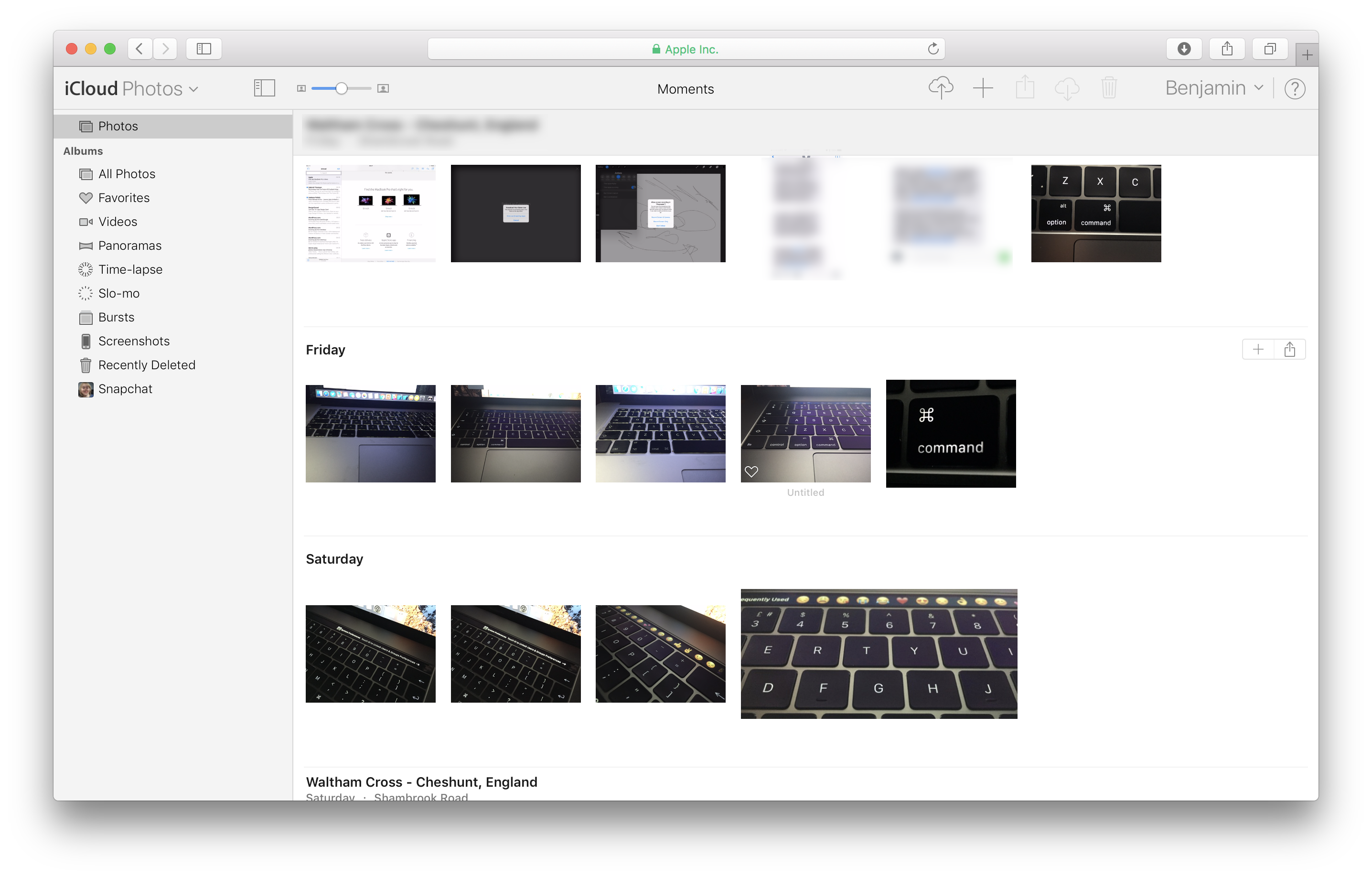
Task: Expand the iCloud Photos dropdown menu
Action: point(193,89)
